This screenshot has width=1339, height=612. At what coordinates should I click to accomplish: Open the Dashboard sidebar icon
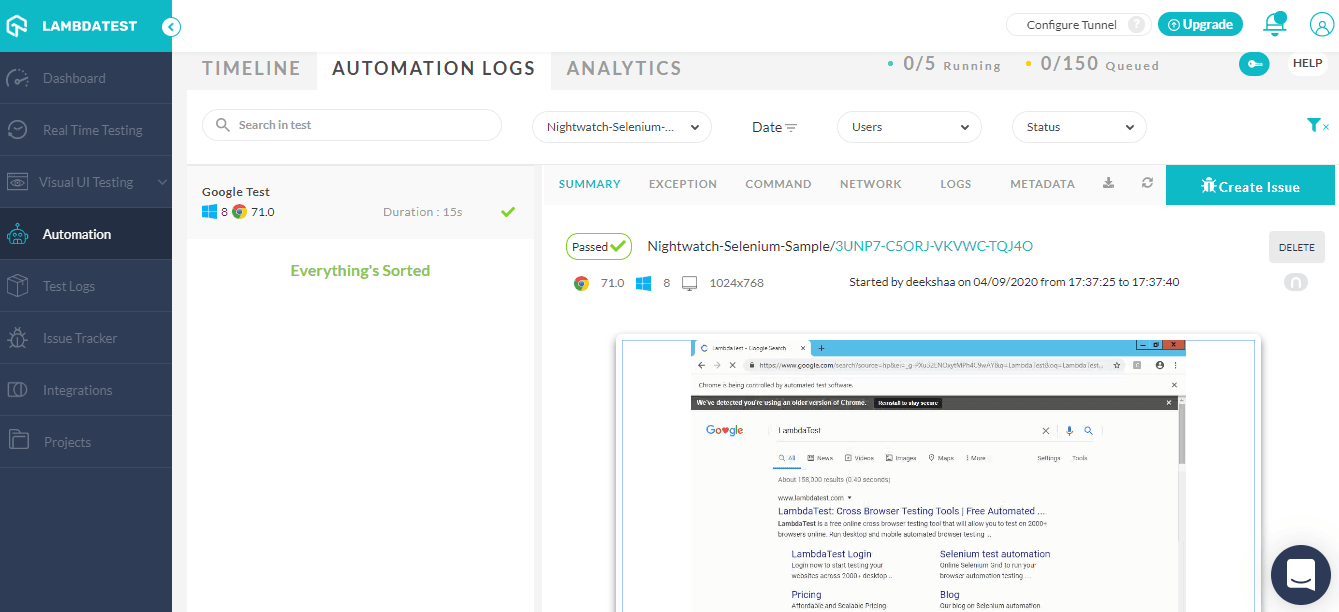click(17, 78)
